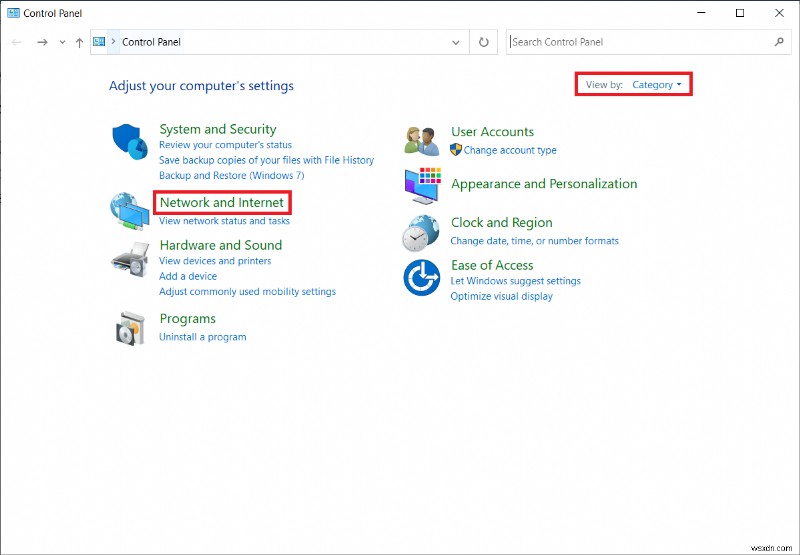Open the View by Category dropdown
The image size is (800, 555).
point(657,85)
